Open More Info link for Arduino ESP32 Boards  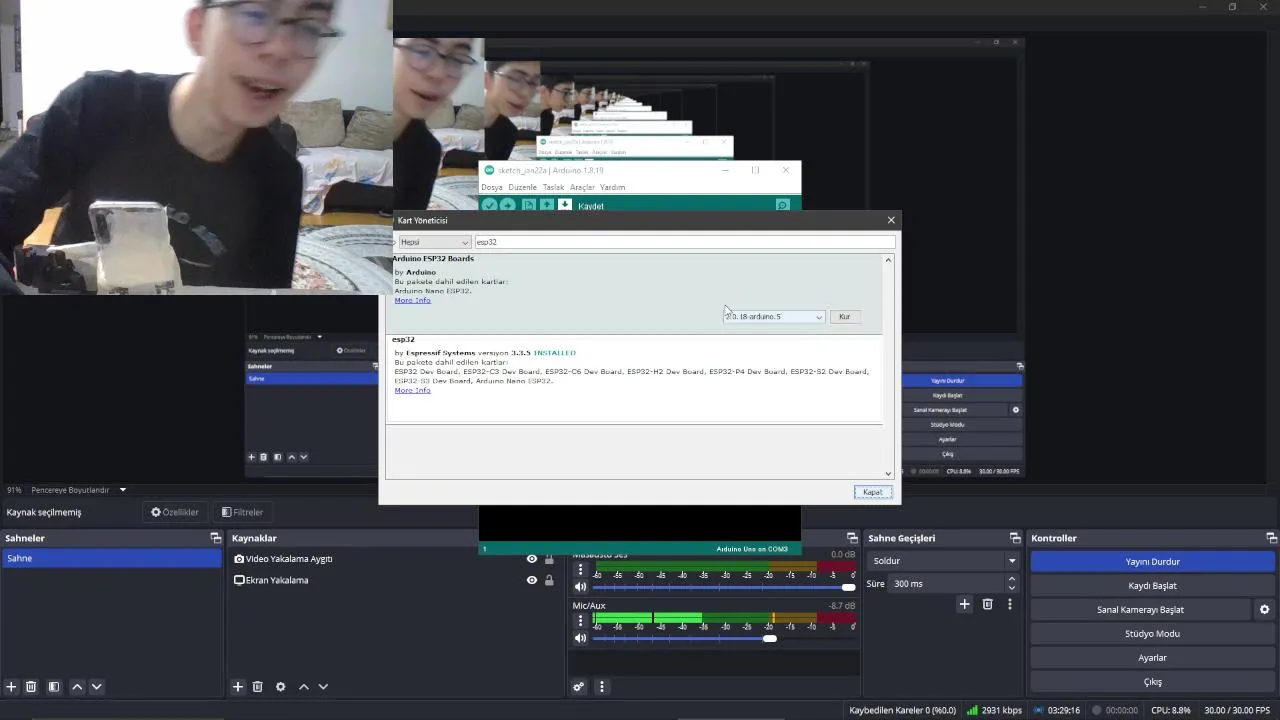click(412, 300)
